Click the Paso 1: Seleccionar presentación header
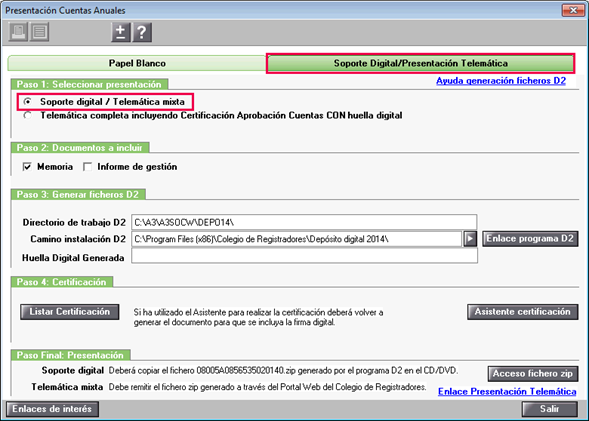Viewport: 589px width, 421px height. (x=89, y=84)
